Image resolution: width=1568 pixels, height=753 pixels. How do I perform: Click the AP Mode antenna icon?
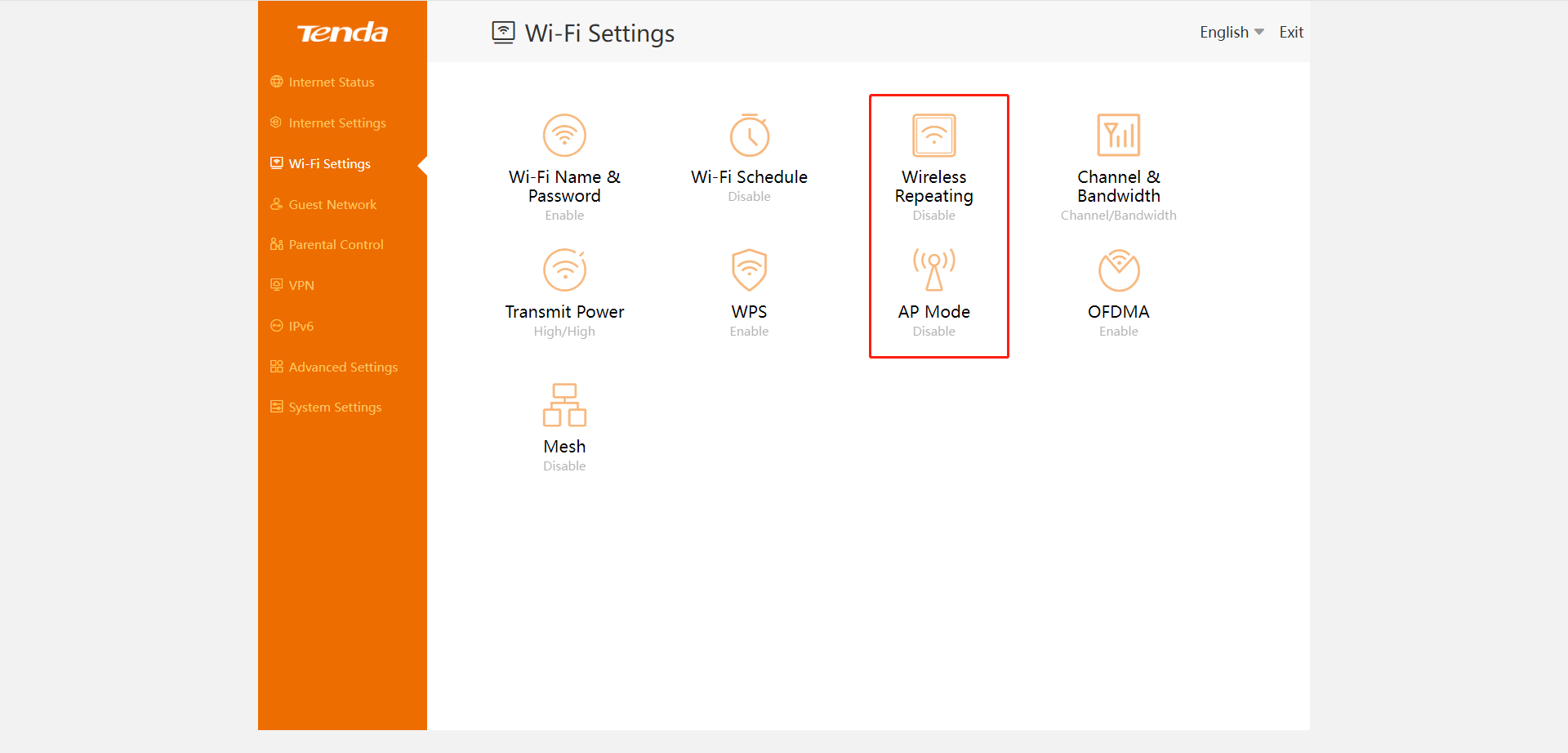point(933,270)
